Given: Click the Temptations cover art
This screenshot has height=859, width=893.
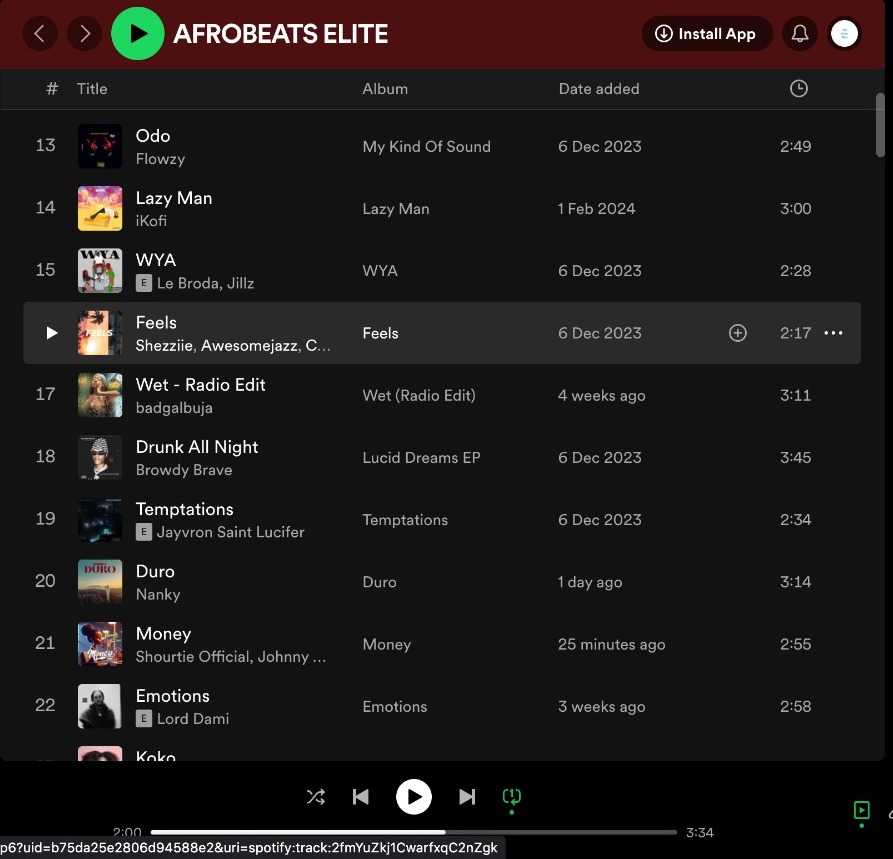Looking at the screenshot, I should point(100,519).
